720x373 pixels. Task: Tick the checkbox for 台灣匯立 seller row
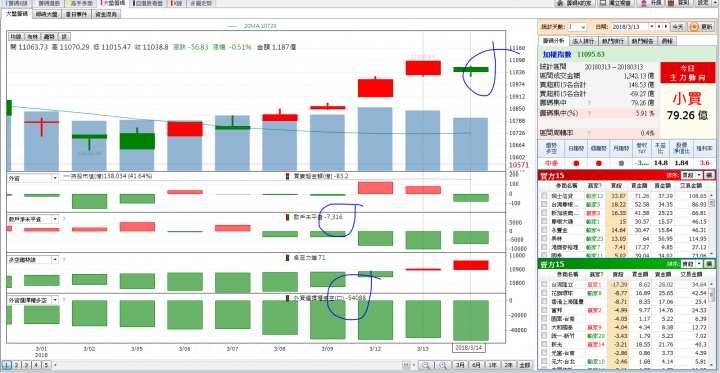click(x=545, y=284)
